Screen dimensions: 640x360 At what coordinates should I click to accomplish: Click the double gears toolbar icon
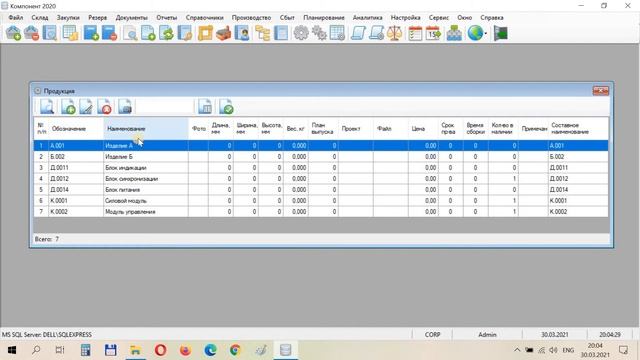(319, 33)
